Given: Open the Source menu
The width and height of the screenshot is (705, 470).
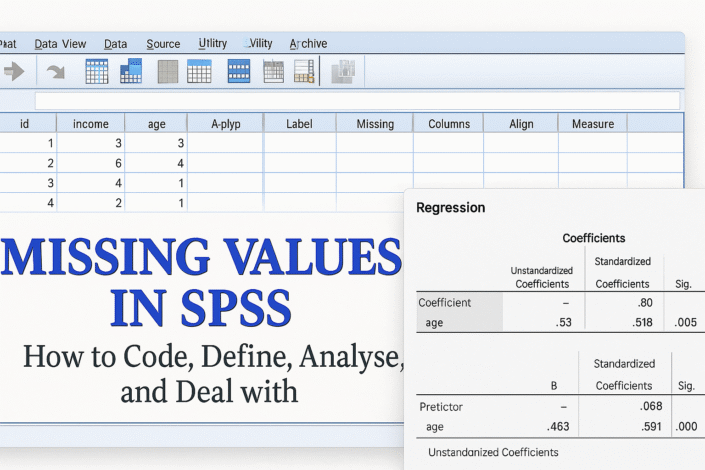Looking at the screenshot, I should click(163, 44).
